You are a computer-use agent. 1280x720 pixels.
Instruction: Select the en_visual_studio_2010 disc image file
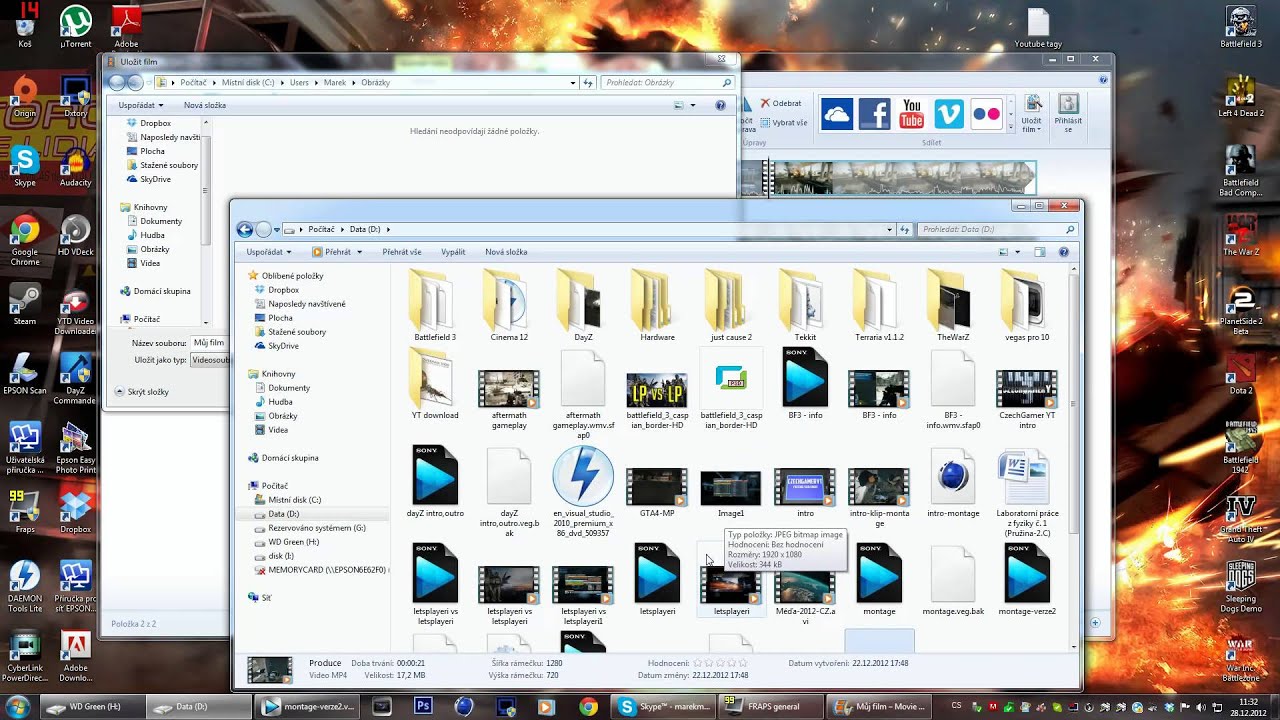coord(583,492)
